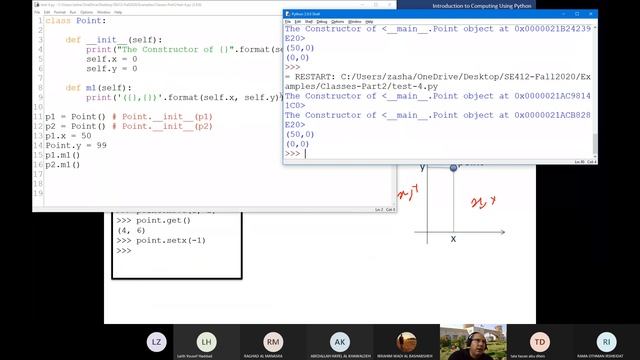640x360 pixels.
Task: Select LH participant avatar
Action: coord(207,342)
